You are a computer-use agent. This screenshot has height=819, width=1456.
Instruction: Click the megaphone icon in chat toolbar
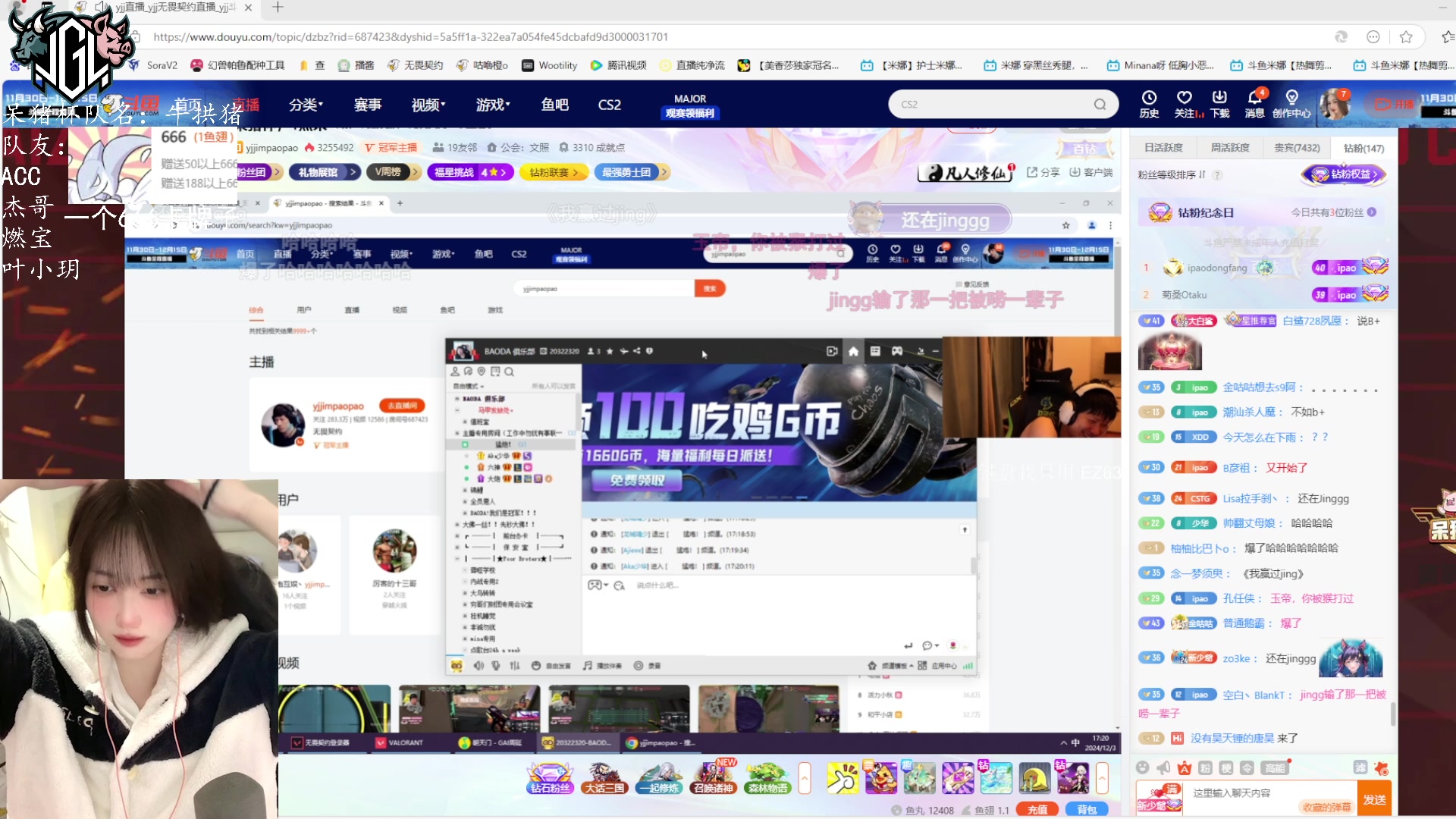point(1163,768)
